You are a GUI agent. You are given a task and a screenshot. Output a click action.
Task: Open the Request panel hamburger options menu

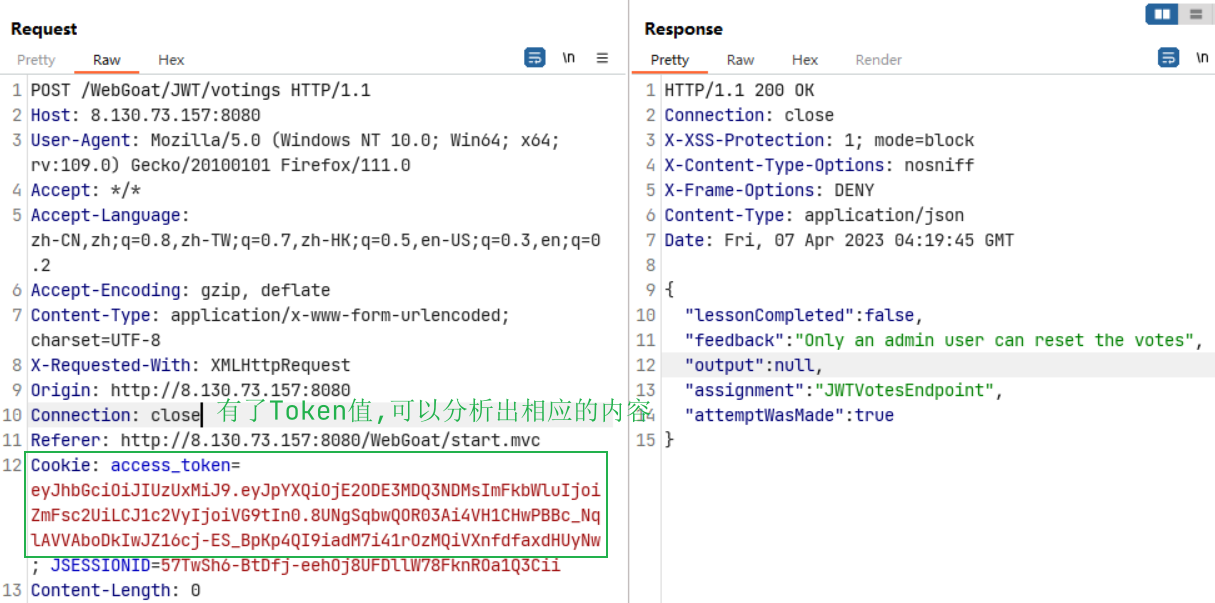tap(602, 58)
